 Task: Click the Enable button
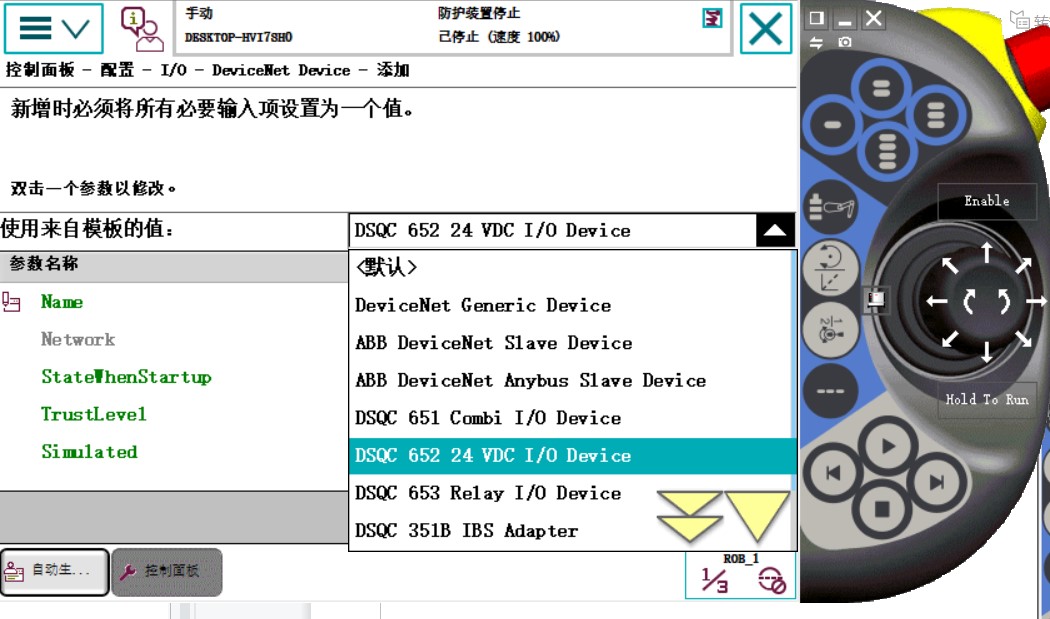point(986,201)
